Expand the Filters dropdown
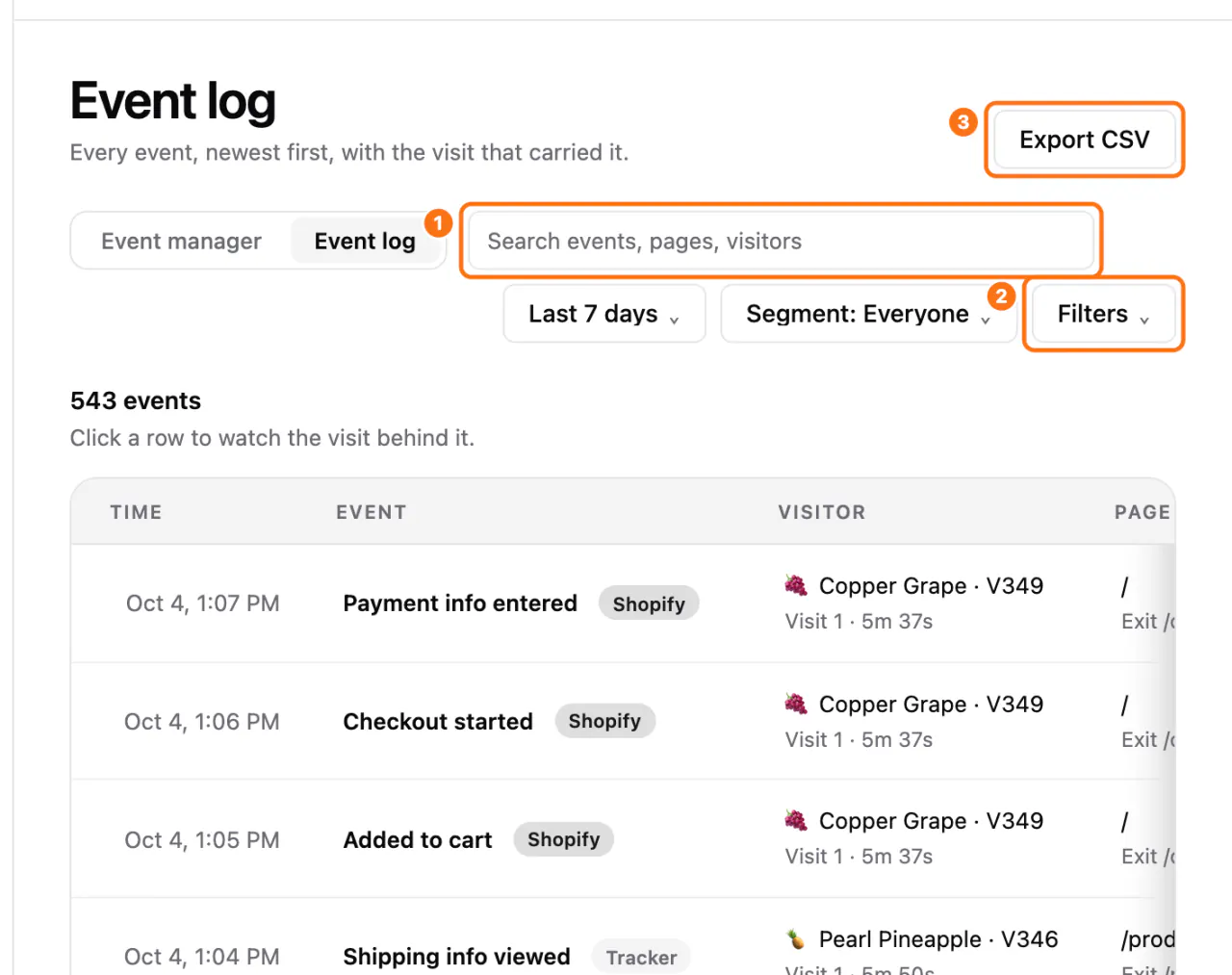 pyautogui.click(x=1103, y=314)
